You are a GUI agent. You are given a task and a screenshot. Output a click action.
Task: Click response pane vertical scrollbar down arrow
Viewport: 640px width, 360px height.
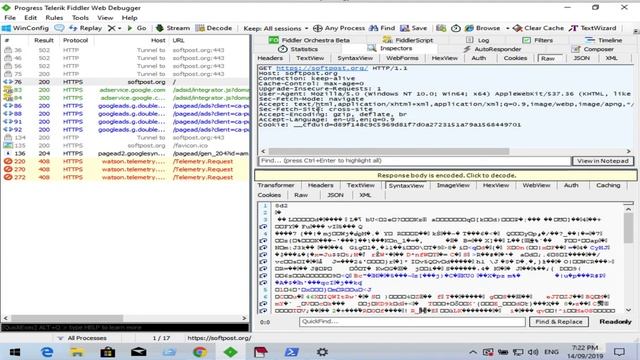click(x=629, y=310)
